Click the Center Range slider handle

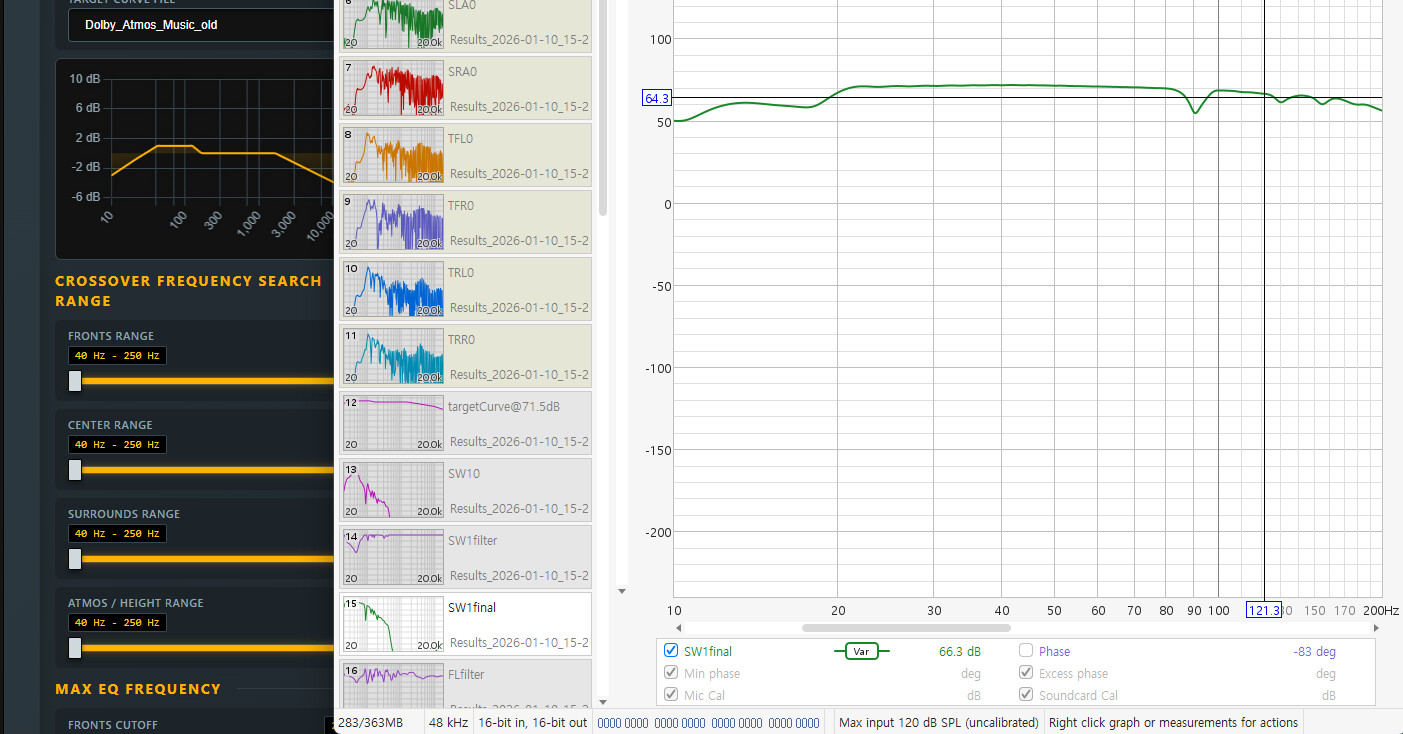point(75,470)
